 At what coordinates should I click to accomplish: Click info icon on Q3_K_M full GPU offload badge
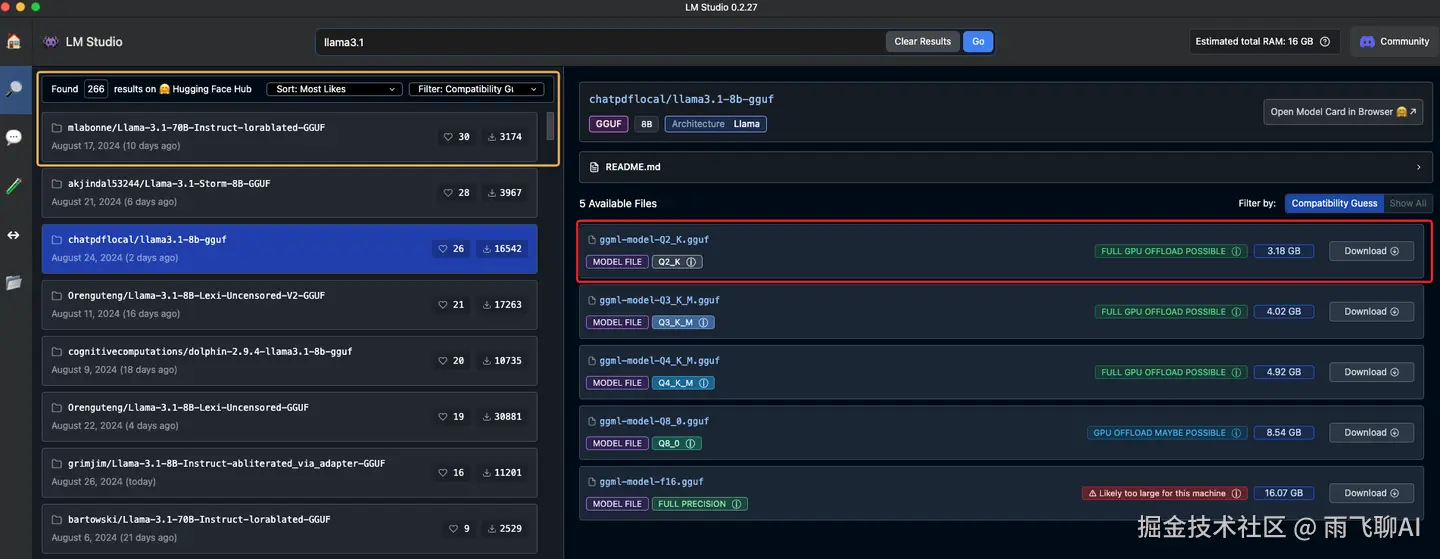pyautogui.click(x=1237, y=312)
